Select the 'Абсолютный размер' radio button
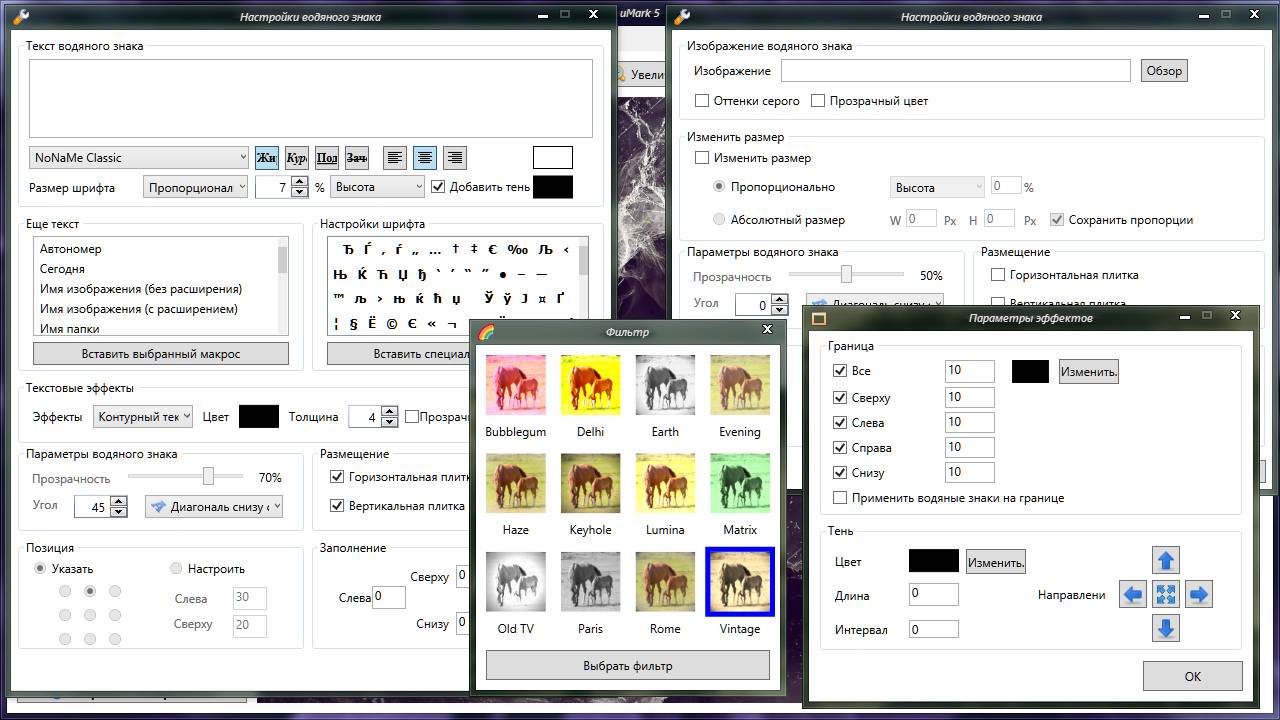 [x=719, y=219]
